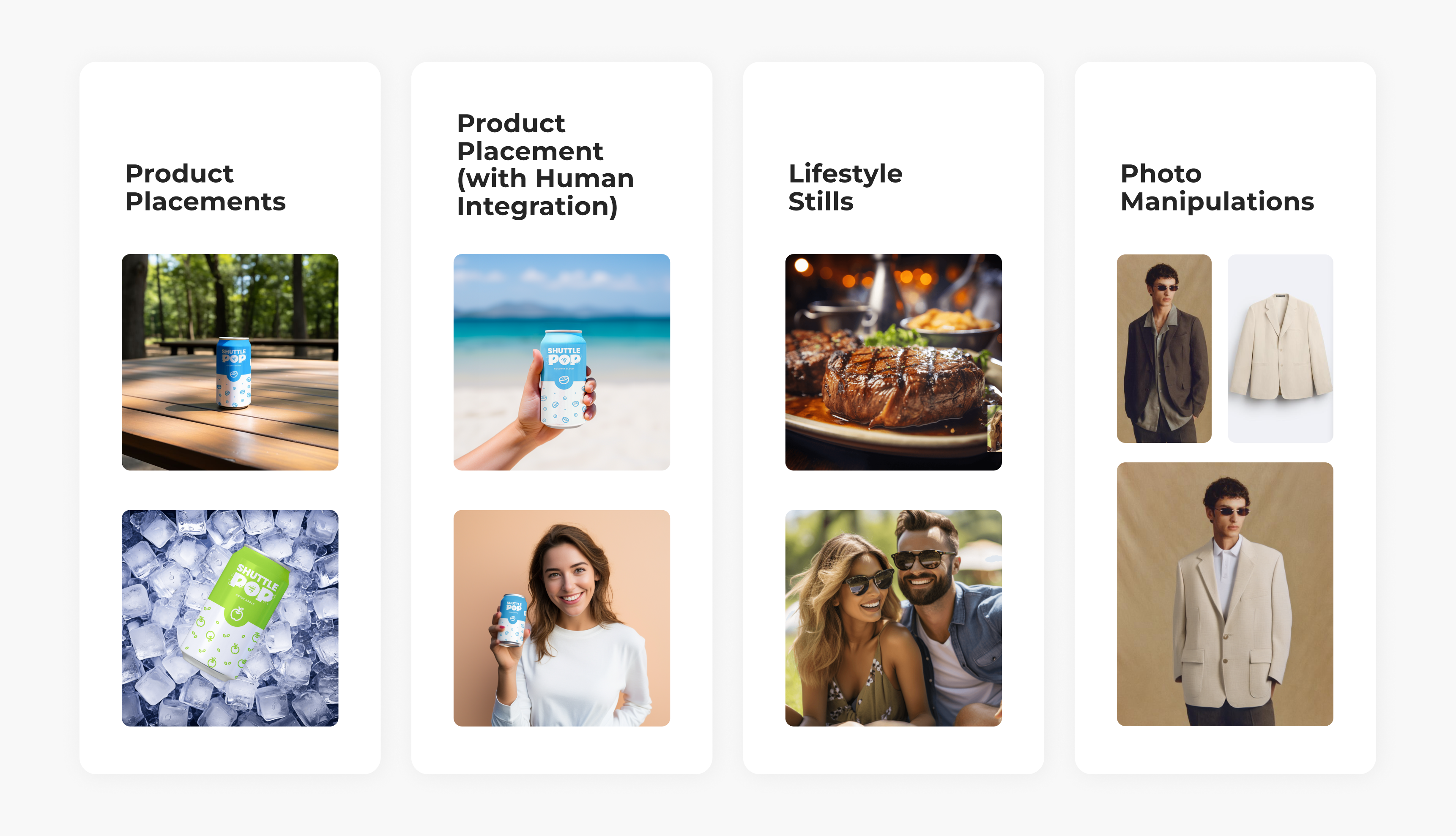View the grilled steak lifestyle image
Viewport: 1456px width, 836px height.
(x=893, y=362)
